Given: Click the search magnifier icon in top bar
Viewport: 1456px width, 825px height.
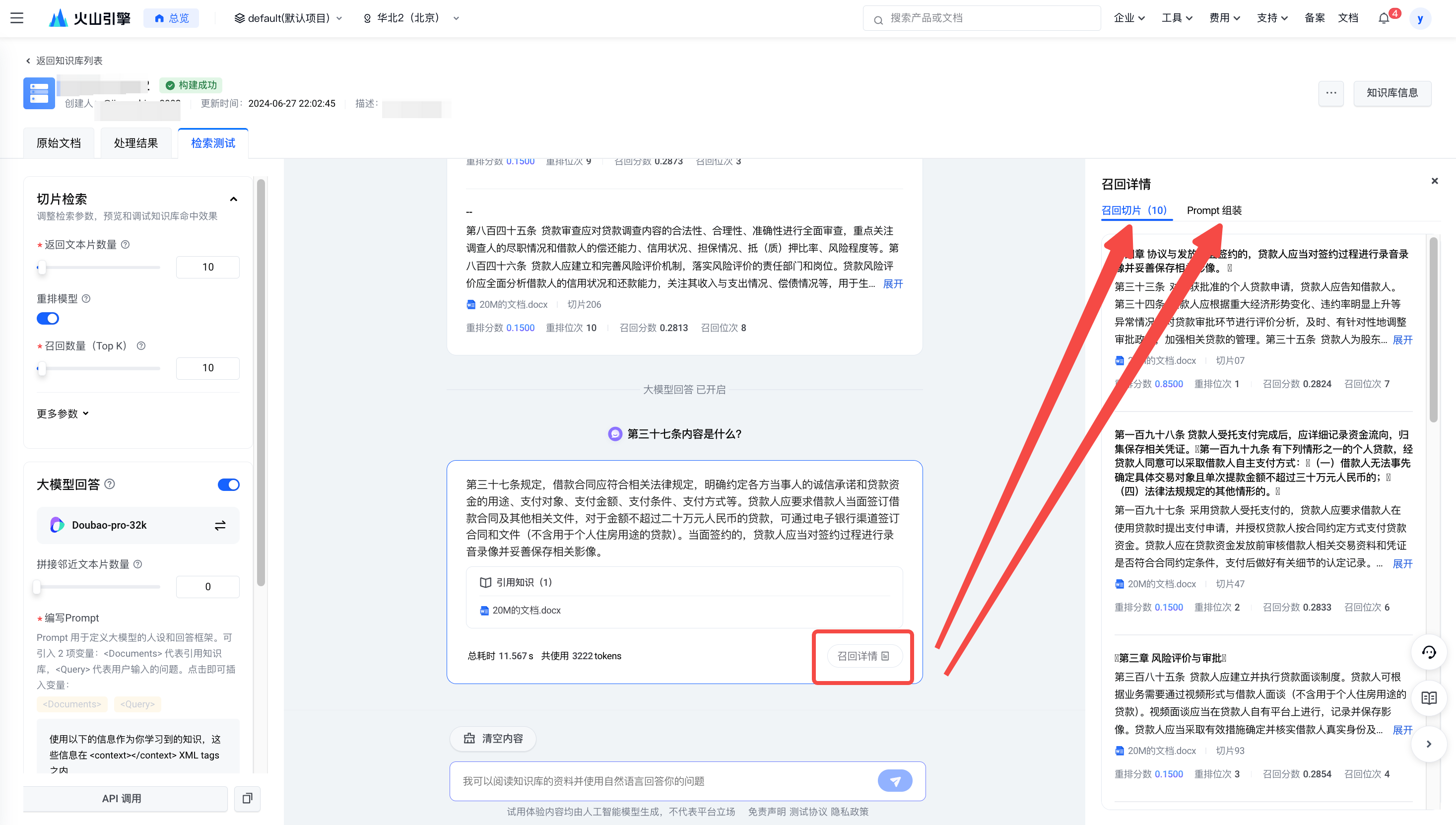Looking at the screenshot, I should point(878,19).
